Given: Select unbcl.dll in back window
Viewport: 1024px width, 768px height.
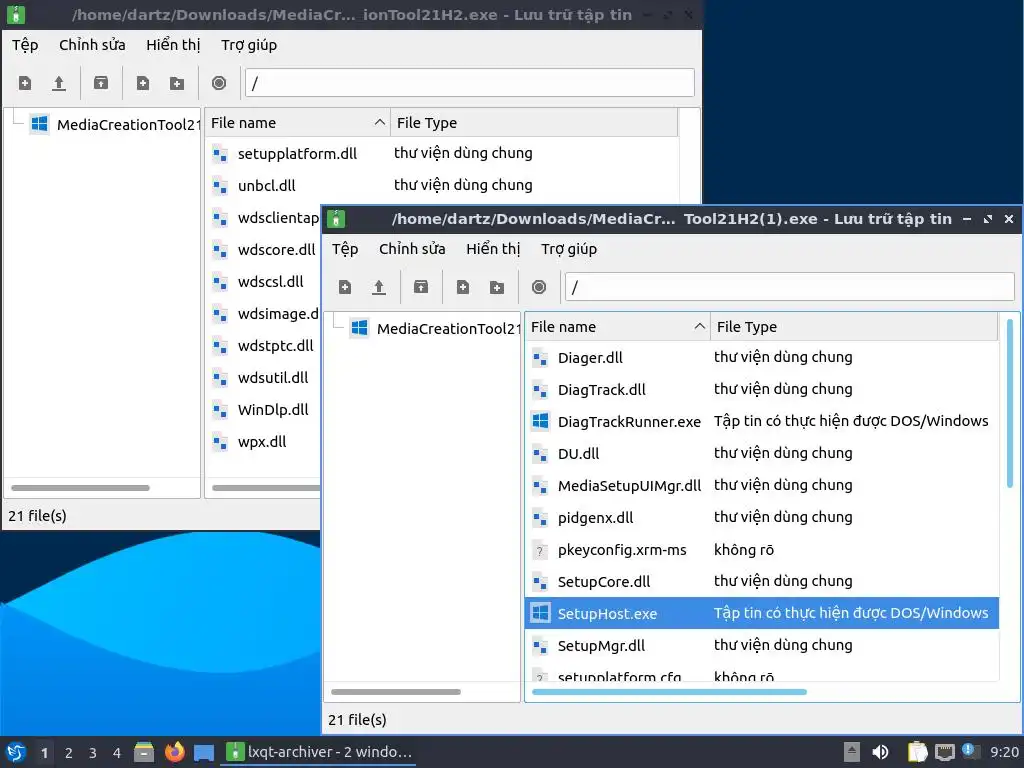Looking at the screenshot, I should (x=442, y=185).
